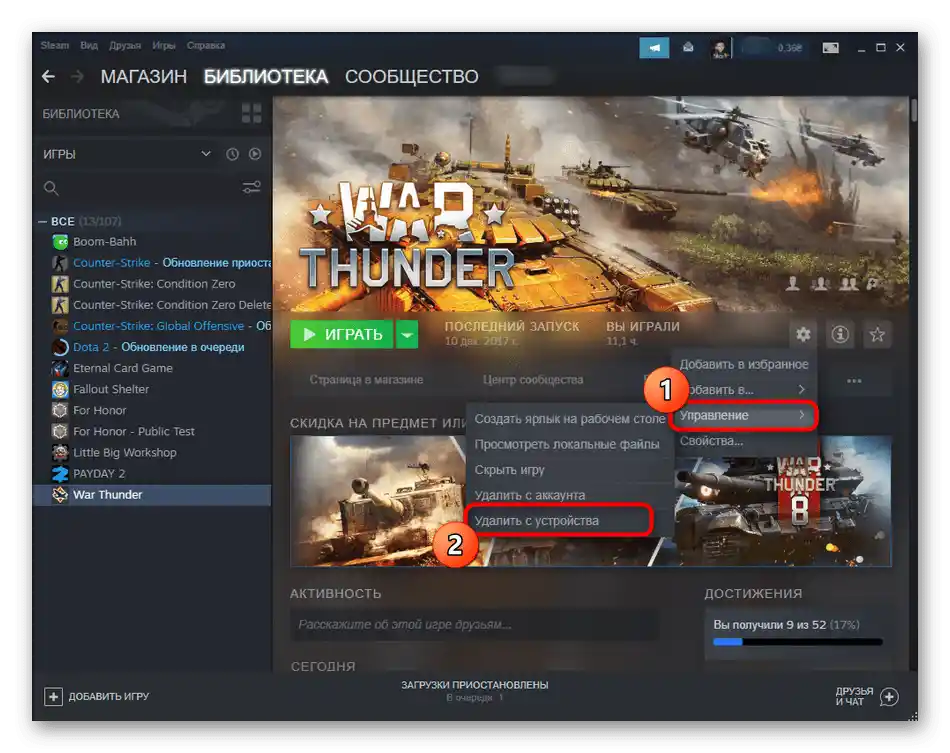
Task: Click the Boom-Bahh game icon
Action: click(x=60, y=242)
